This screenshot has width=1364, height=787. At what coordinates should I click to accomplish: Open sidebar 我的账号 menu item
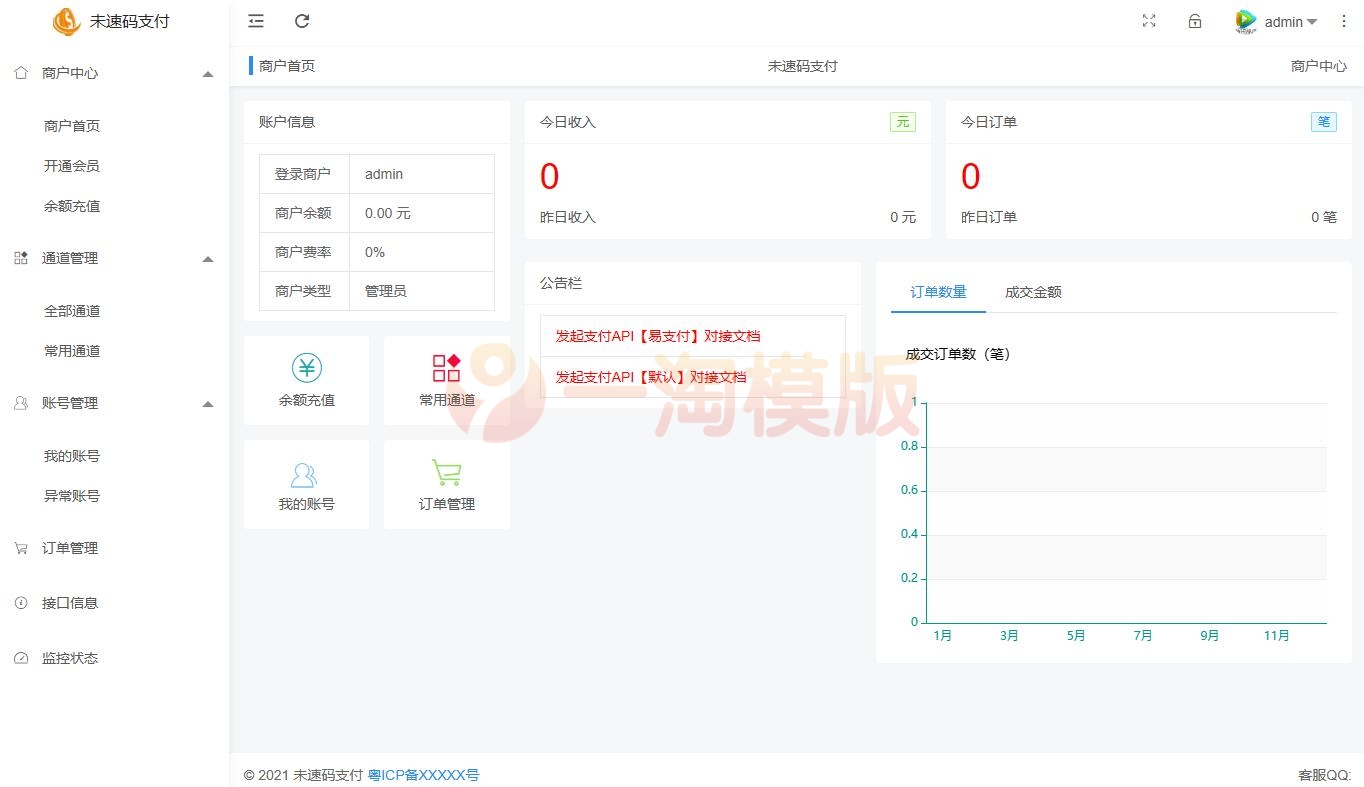pyautogui.click(x=72, y=456)
